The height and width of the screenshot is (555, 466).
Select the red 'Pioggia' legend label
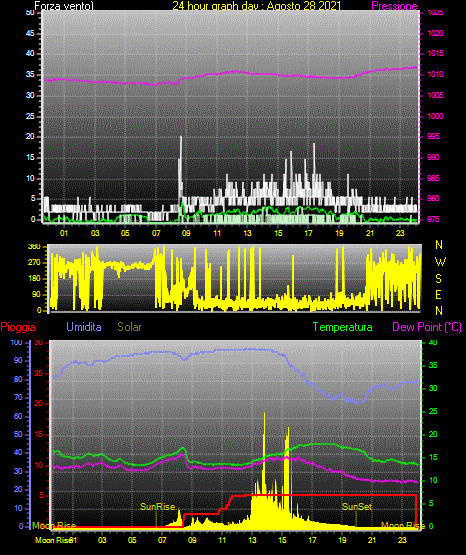pyautogui.click(x=18, y=327)
